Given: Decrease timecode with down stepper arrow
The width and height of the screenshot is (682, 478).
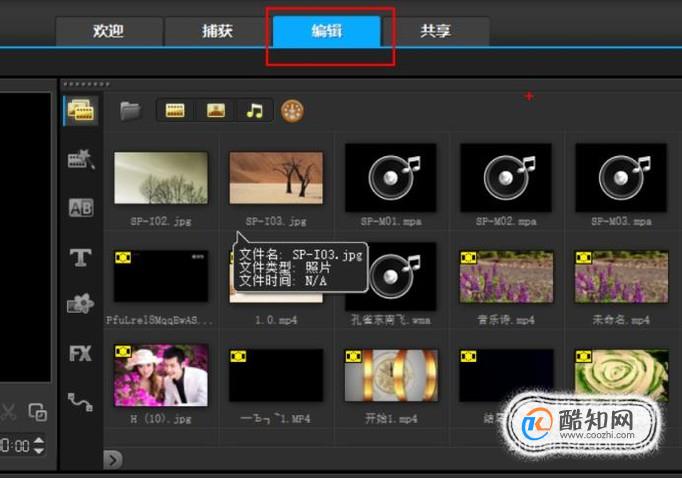Looking at the screenshot, I should click(39, 451).
